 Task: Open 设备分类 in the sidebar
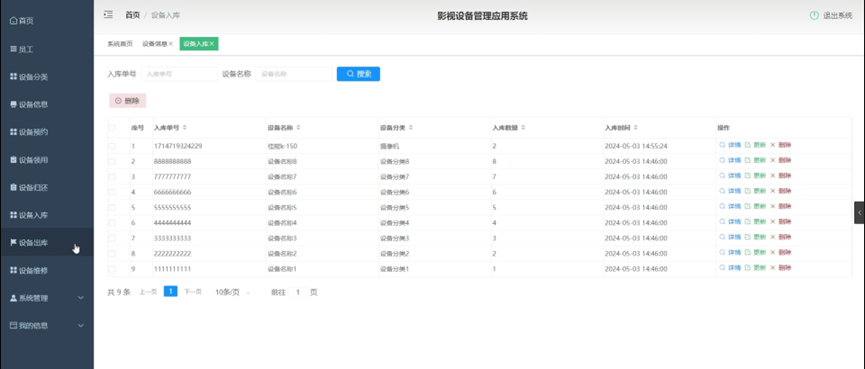(x=47, y=77)
